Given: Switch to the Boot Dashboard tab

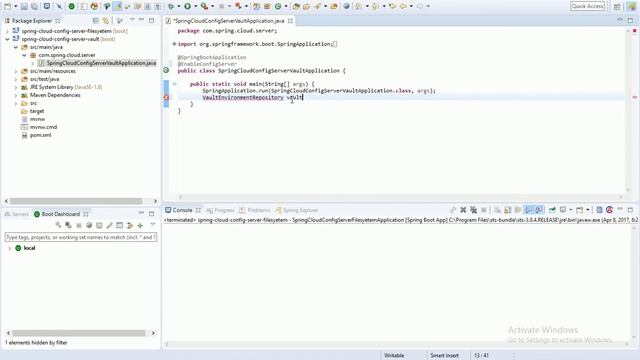Looking at the screenshot, I should (x=60, y=214).
